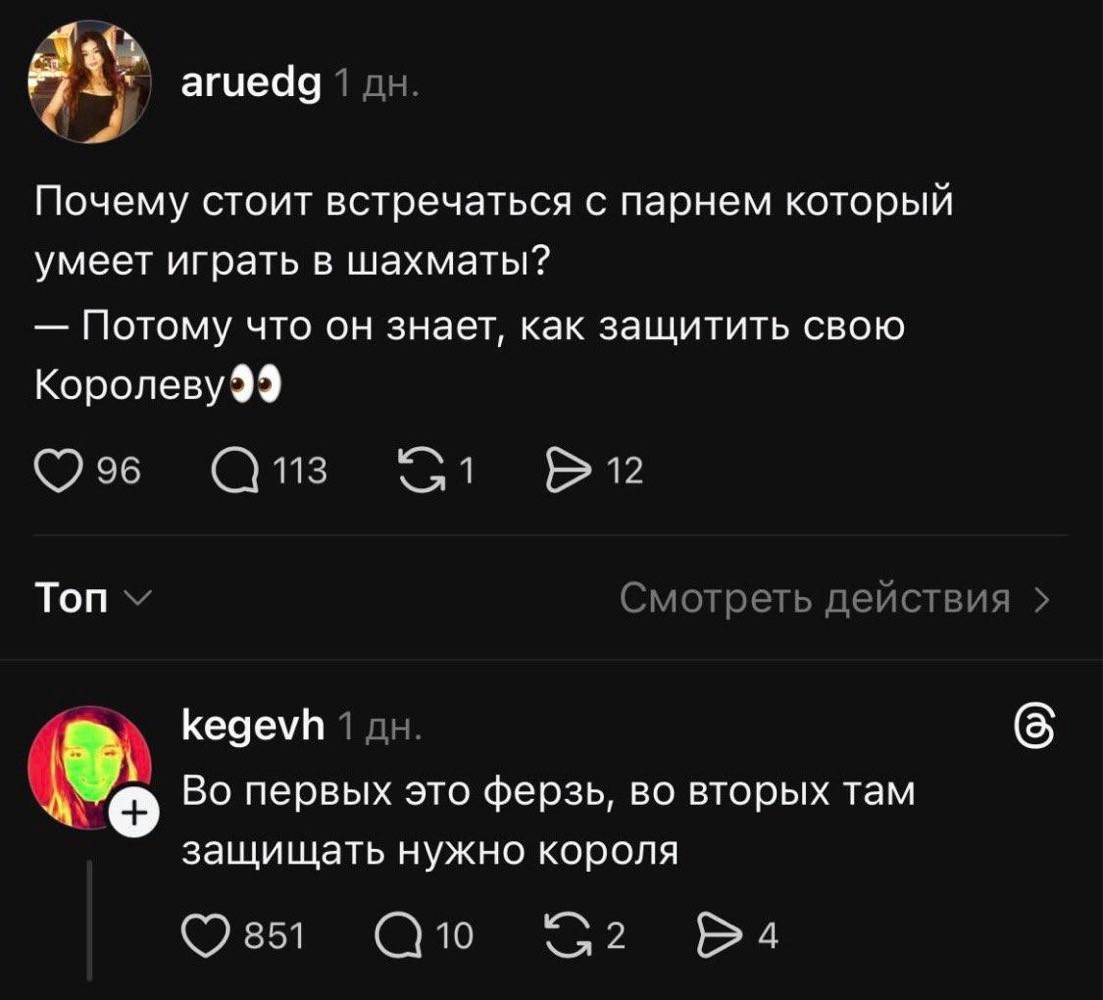Follow kegevh using the plus badge
This screenshot has width=1103, height=1000.
[x=127, y=817]
